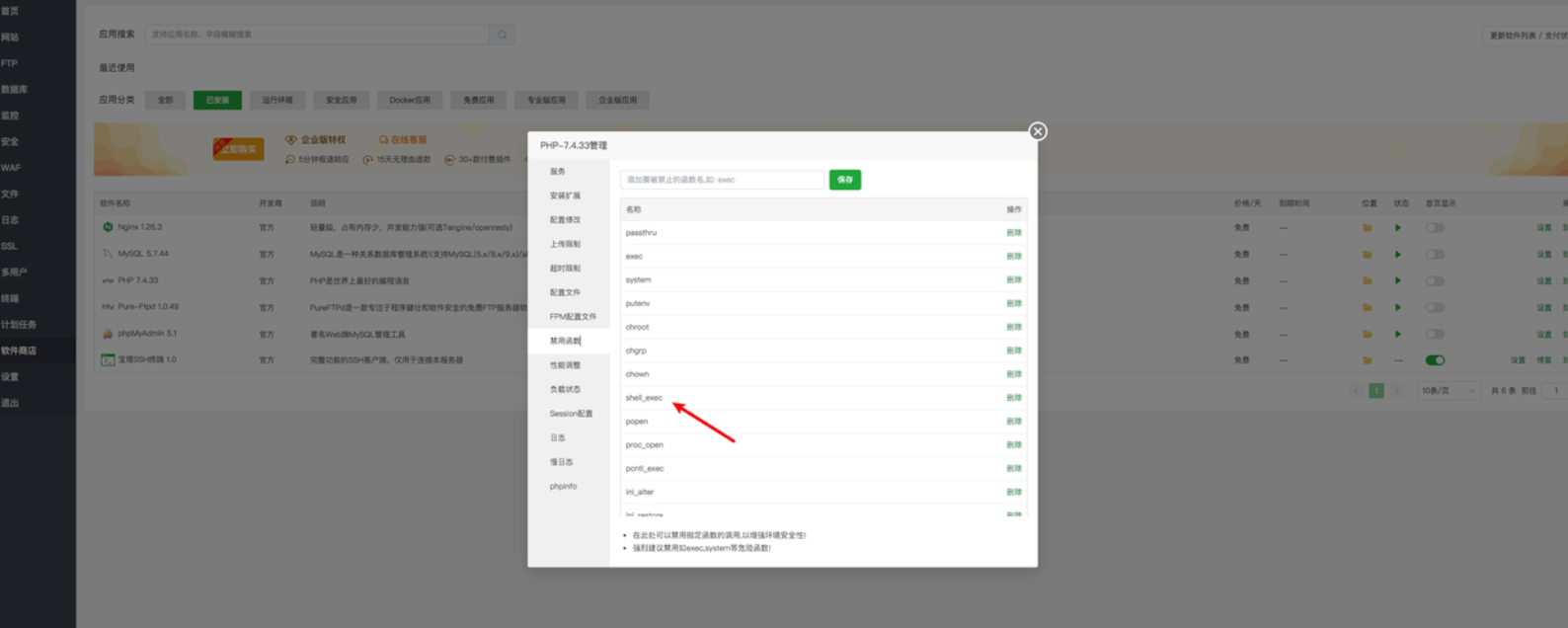Click the play status icon for Pure-Ftpd
Viewport: 1568px width, 628px height.
(1397, 307)
